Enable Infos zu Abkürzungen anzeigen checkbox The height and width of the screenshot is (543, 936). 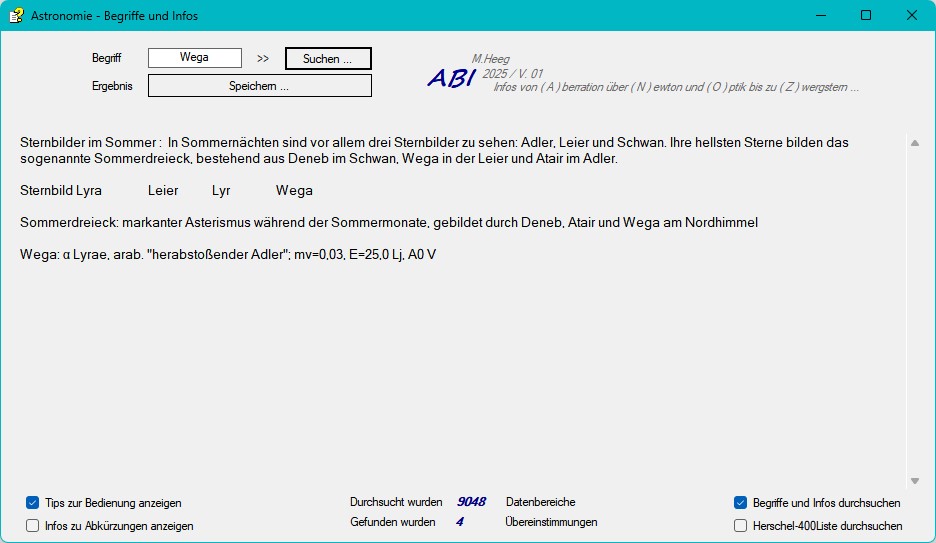pyautogui.click(x=32, y=525)
